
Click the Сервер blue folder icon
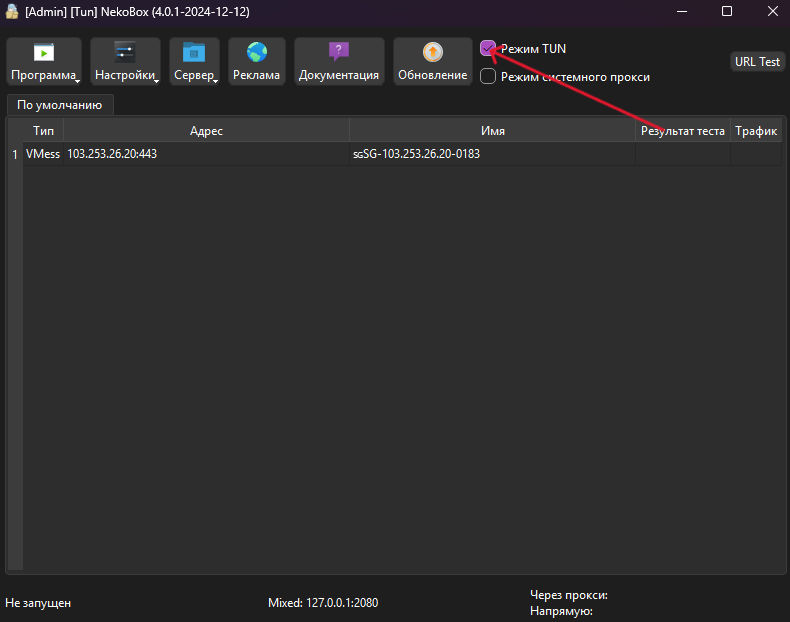[193, 52]
